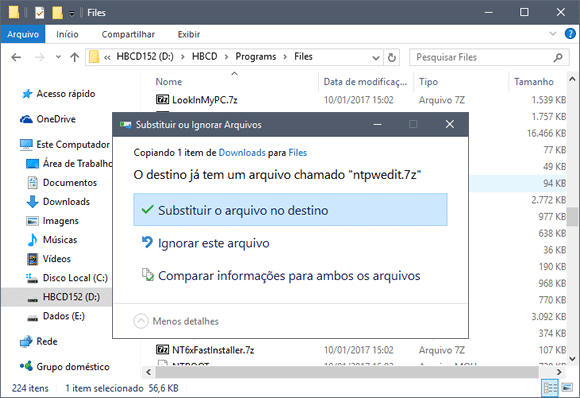Sort by the Tamanho column header
580x398 pixels.
pyautogui.click(x=534, y=82)
